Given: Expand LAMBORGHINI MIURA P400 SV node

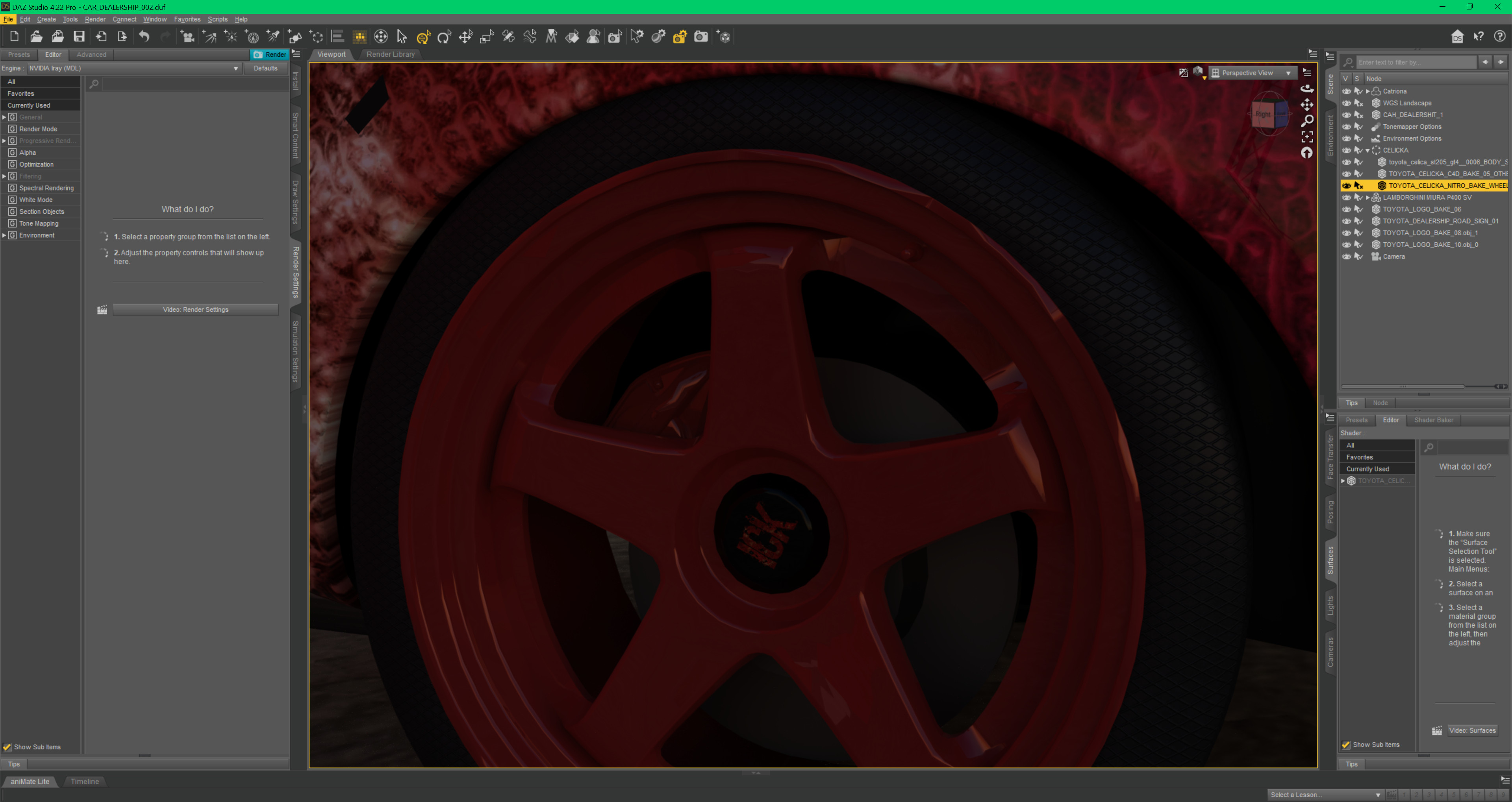Looking at the screenshot, I should click(x=1367, y=197).
